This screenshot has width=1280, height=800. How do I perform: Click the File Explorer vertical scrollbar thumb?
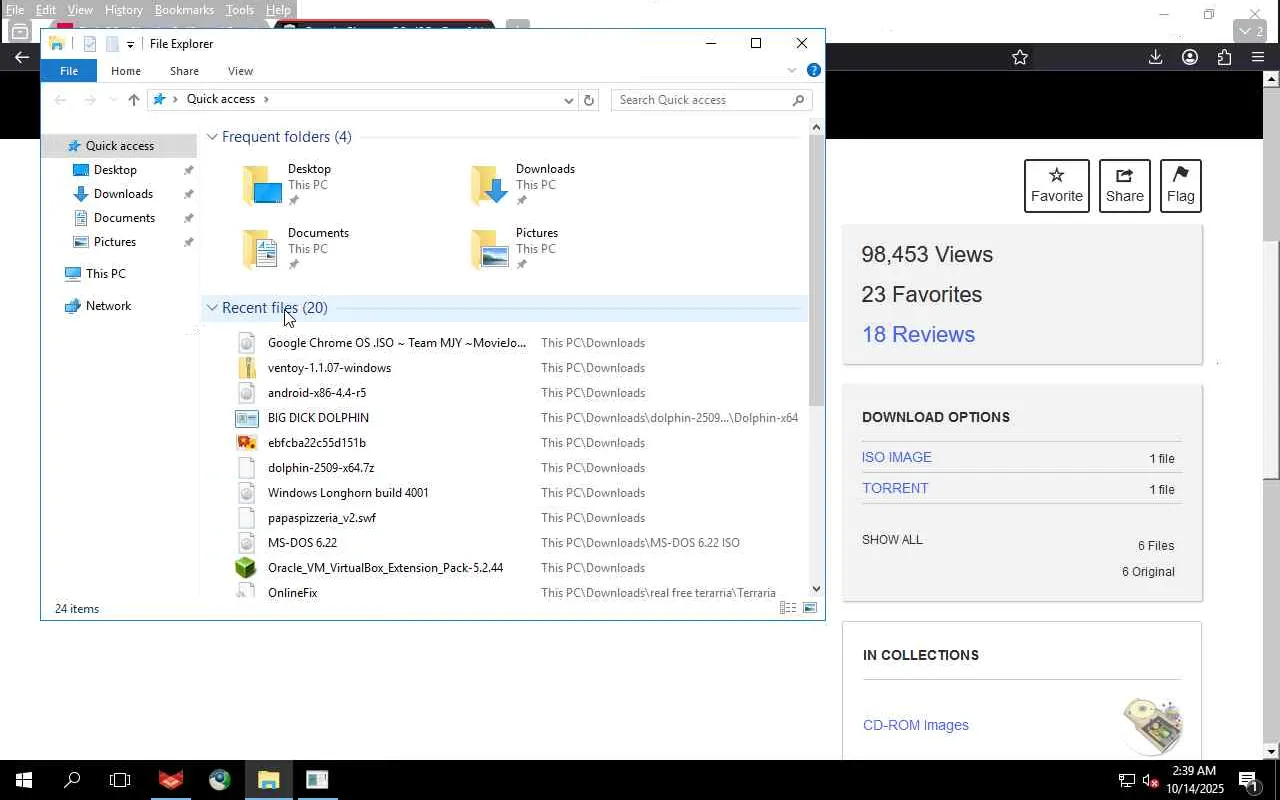[x=816, y=270]
